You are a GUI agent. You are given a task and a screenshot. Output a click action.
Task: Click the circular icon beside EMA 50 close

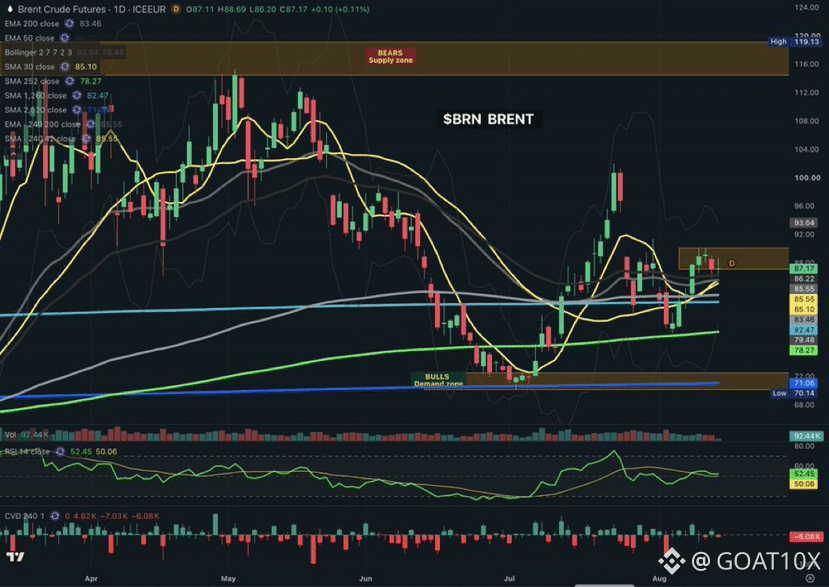[65, 38]
